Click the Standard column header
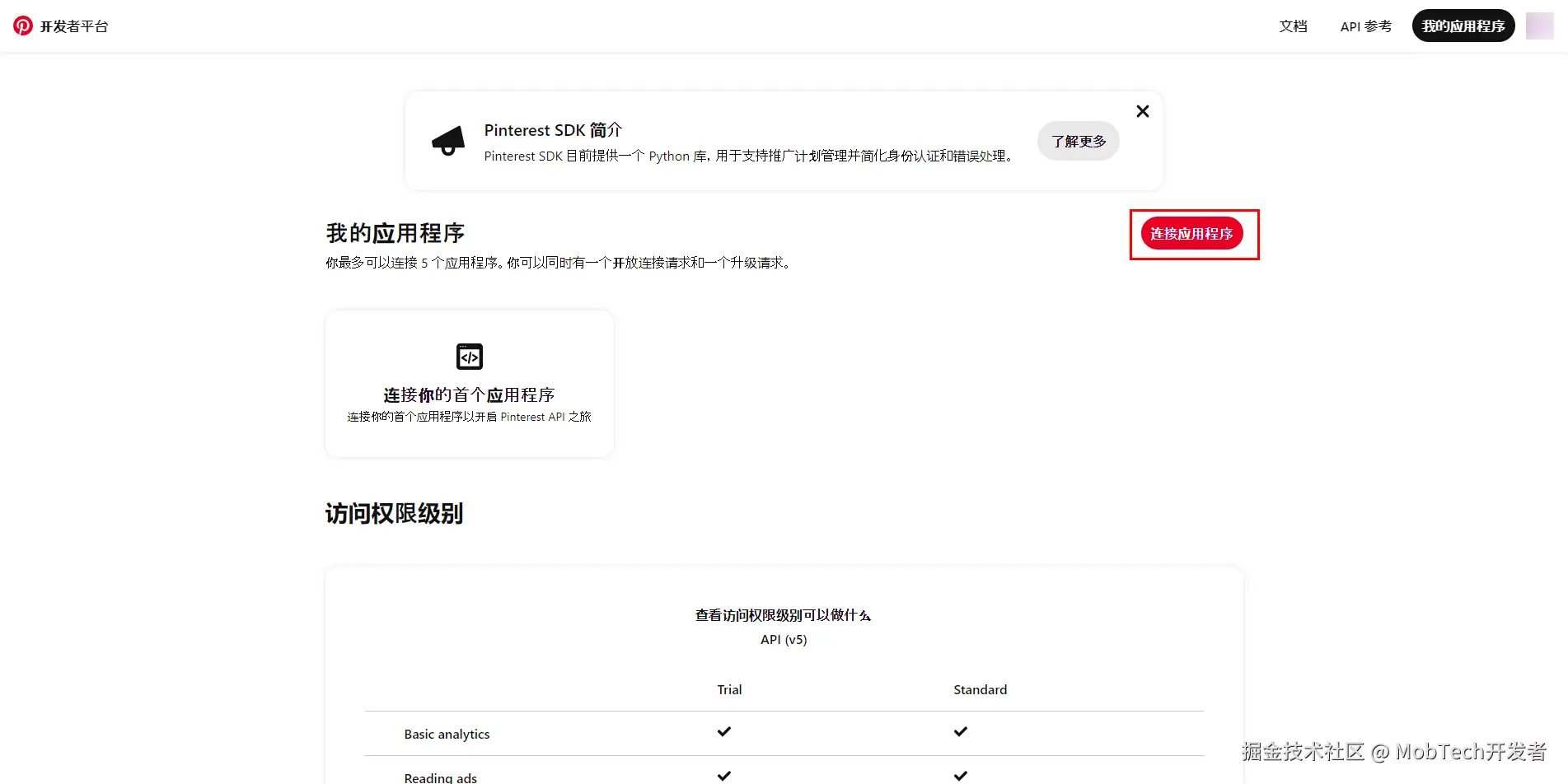This screenshot has width=1568, height=784. click(981, 689)
